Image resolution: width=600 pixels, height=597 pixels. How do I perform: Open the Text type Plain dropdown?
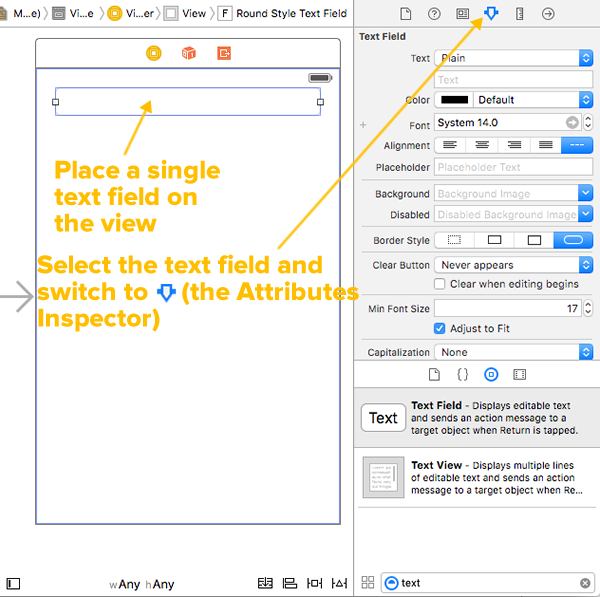514,58
